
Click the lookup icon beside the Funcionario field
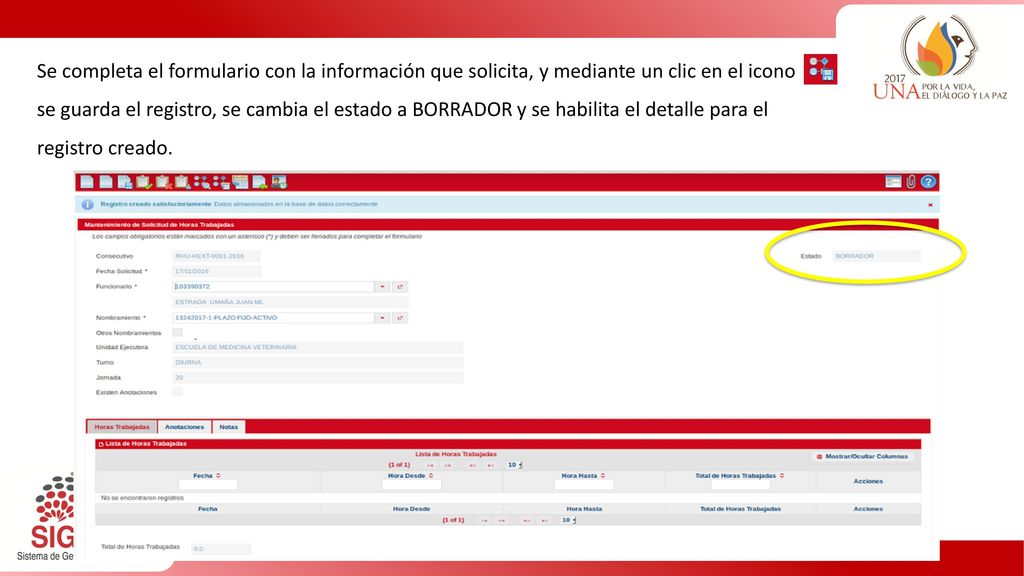pyautogui.click(x=400, y=287)
